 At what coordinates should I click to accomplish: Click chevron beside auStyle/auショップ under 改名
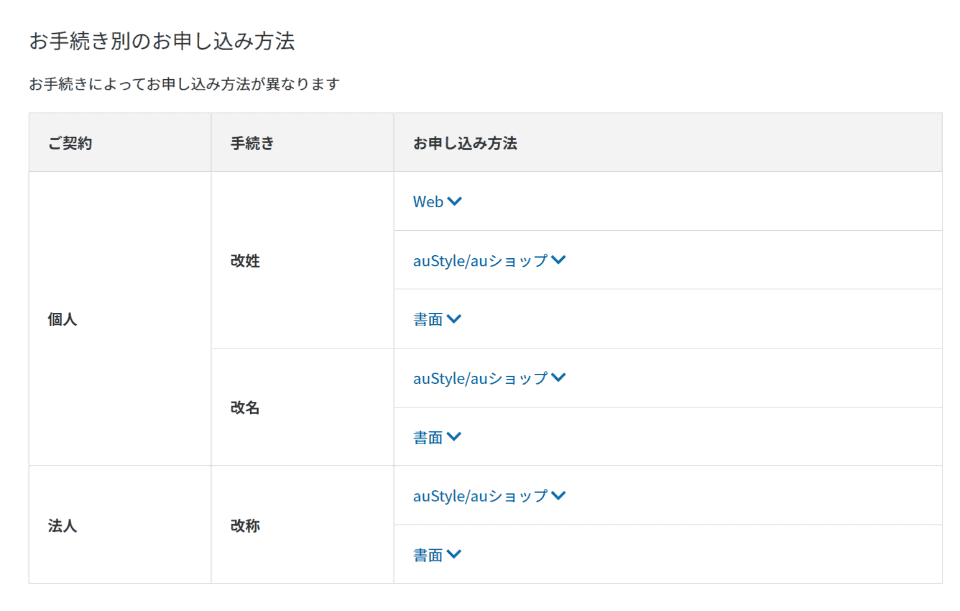558,377
